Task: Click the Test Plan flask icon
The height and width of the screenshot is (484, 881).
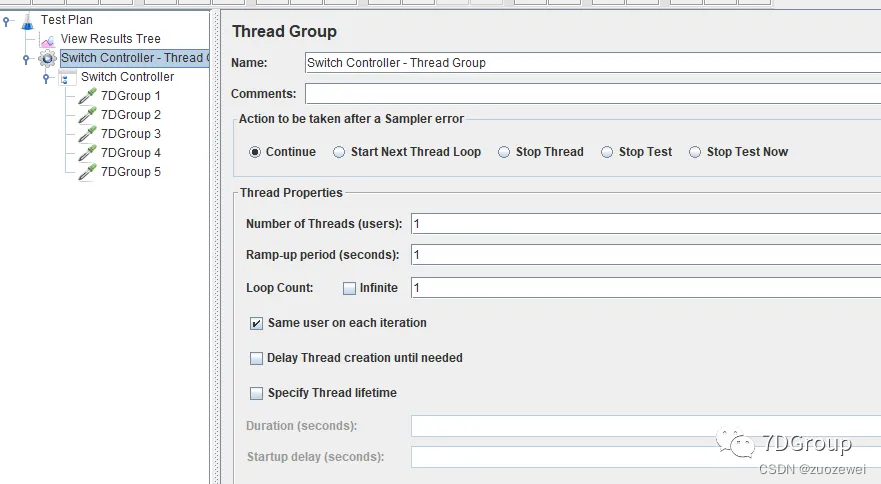Action: pyautogui.click(x=27, y=22)
